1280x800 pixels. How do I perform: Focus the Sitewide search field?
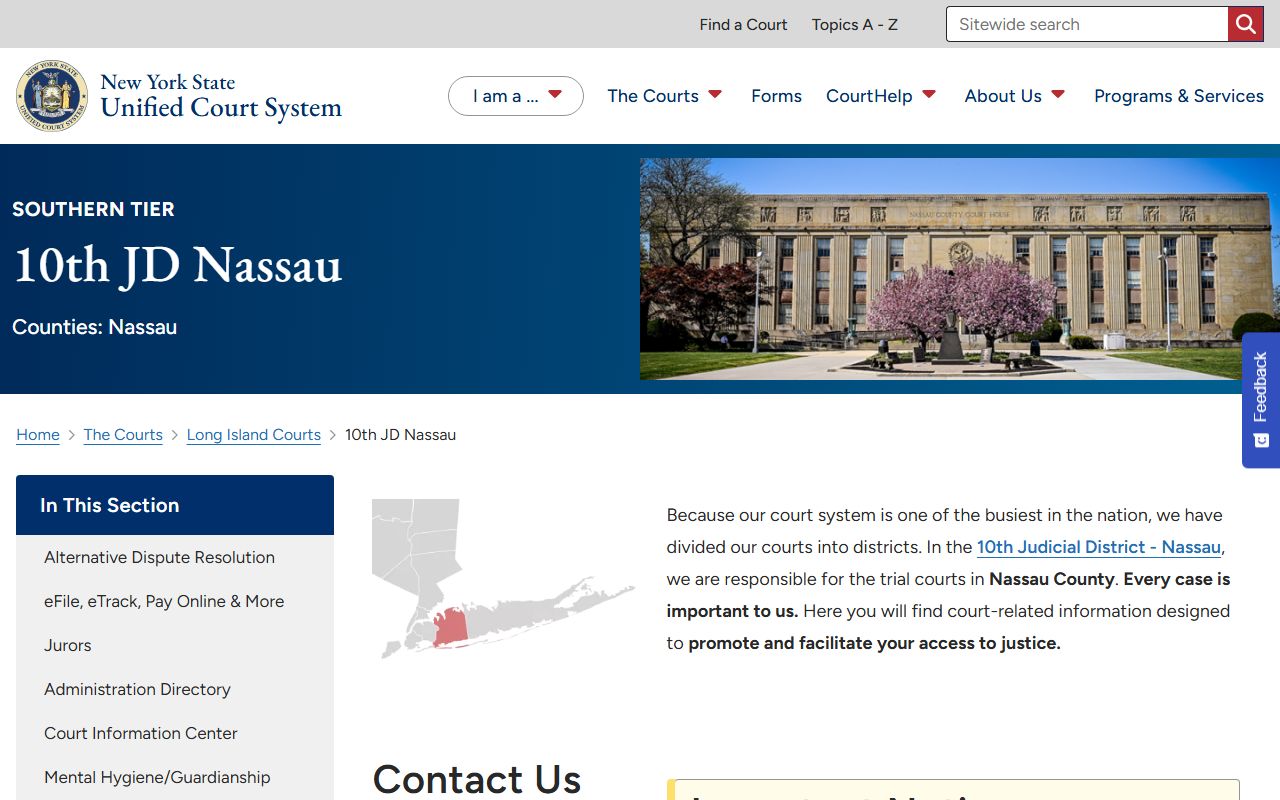pos(1087,24)
